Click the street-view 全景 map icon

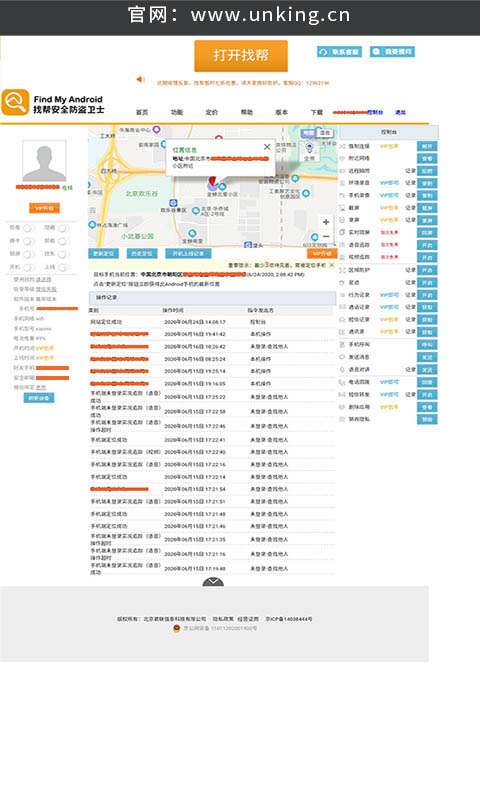pos(309,151)
